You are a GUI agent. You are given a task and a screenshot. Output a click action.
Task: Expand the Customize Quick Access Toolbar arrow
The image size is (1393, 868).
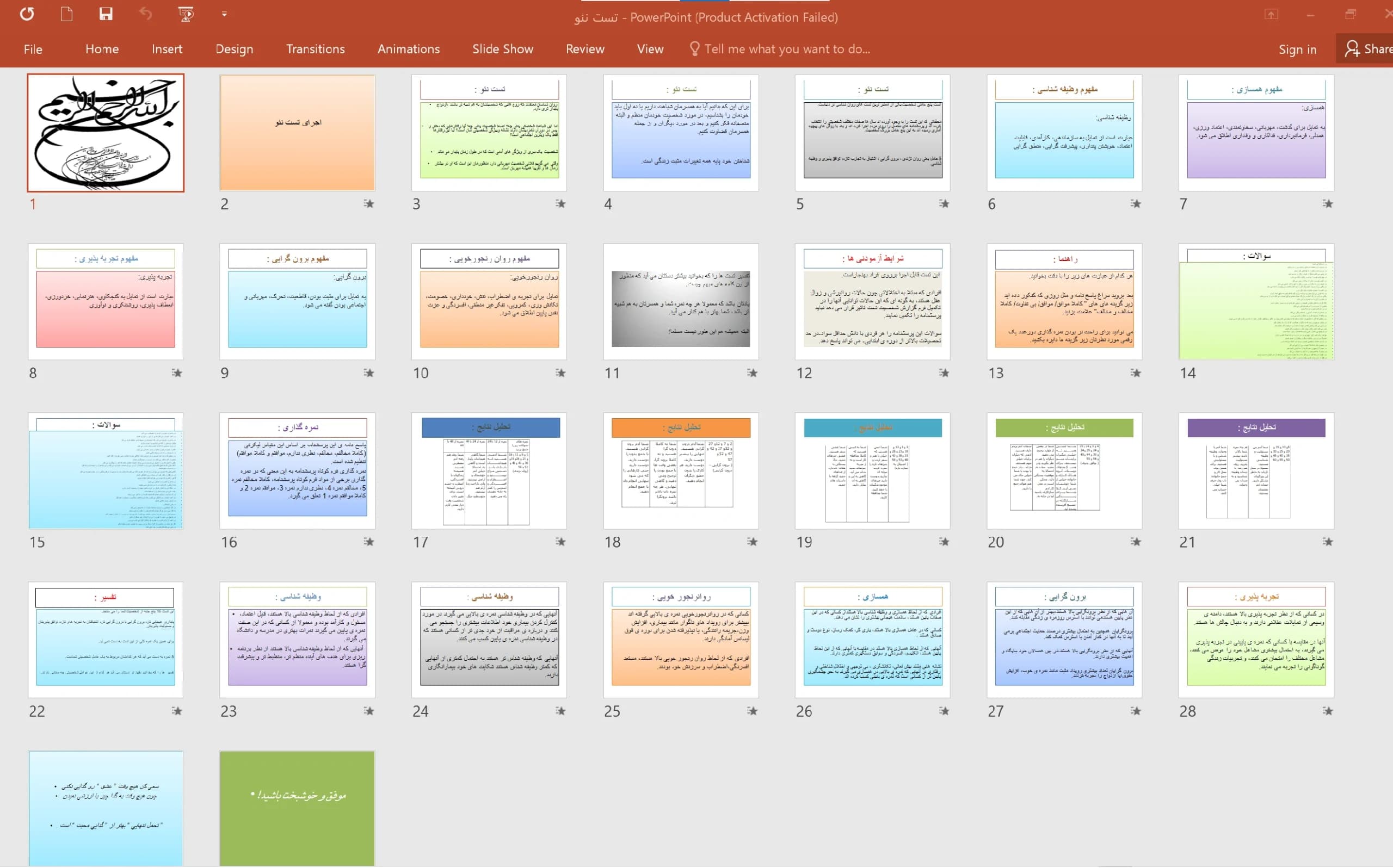tap(224, 14)
